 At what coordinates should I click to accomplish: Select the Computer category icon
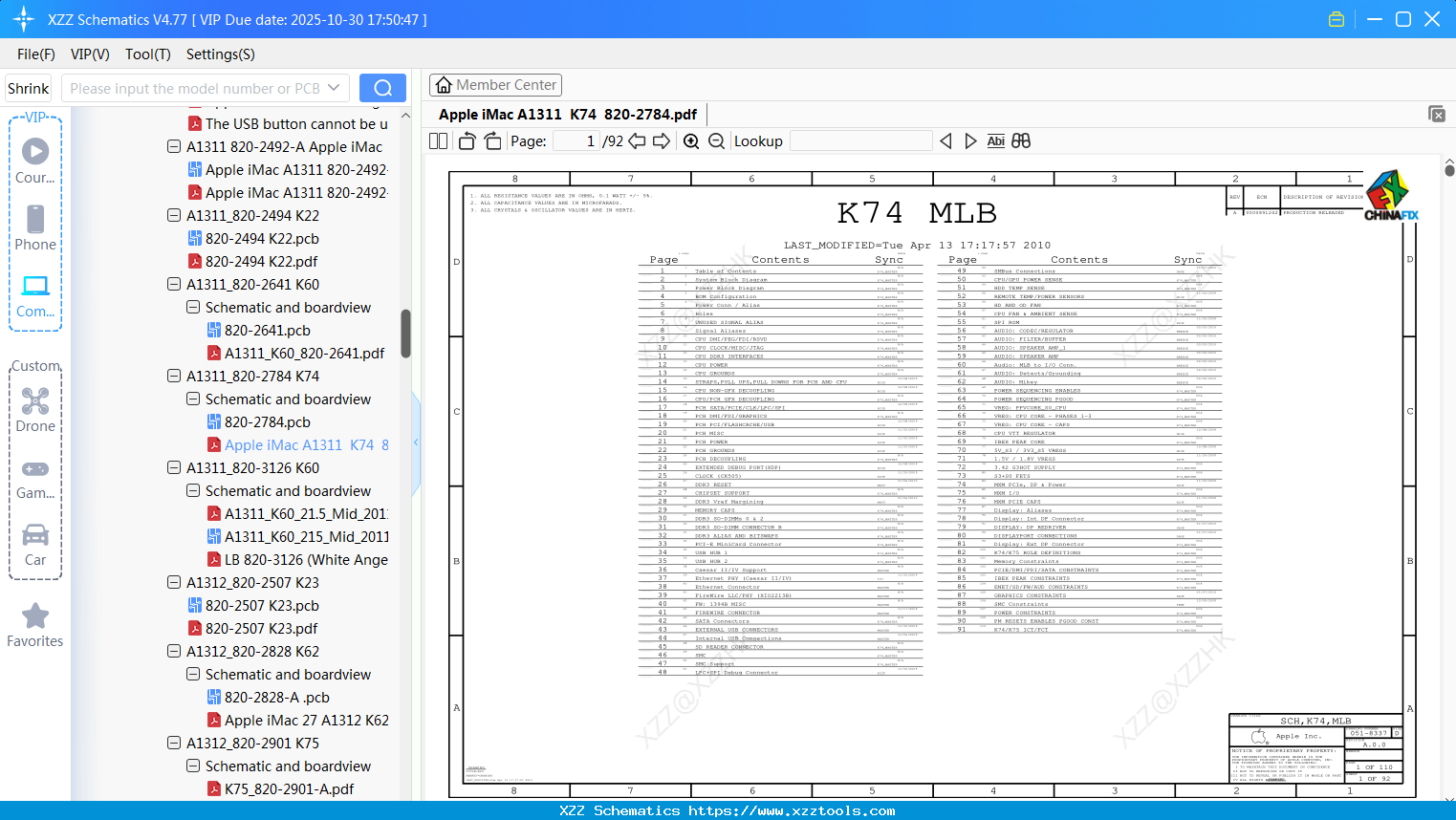coord(35,294)
